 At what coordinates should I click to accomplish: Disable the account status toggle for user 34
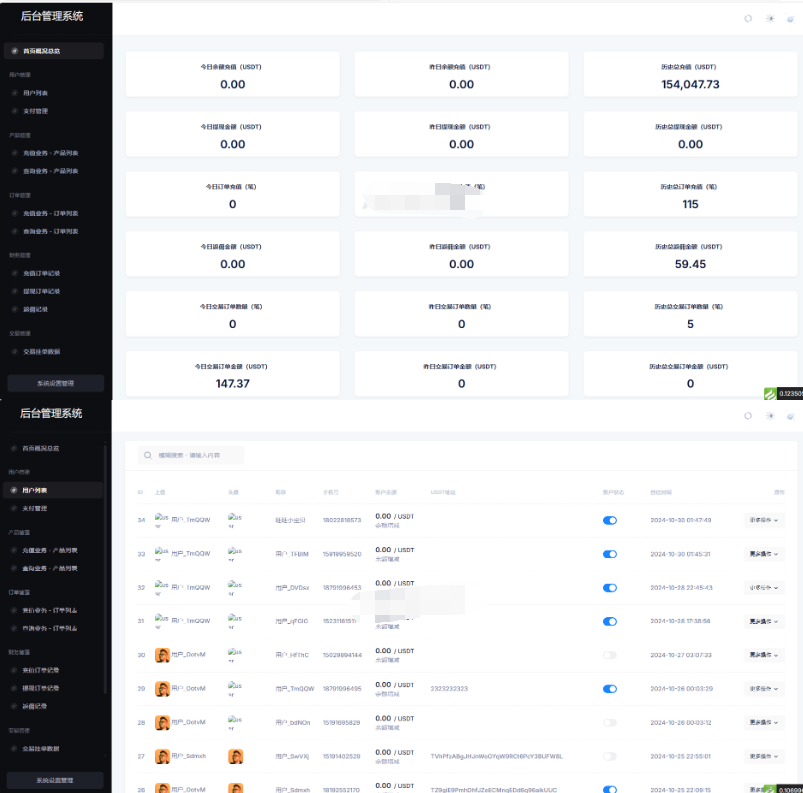pos(610,520)
